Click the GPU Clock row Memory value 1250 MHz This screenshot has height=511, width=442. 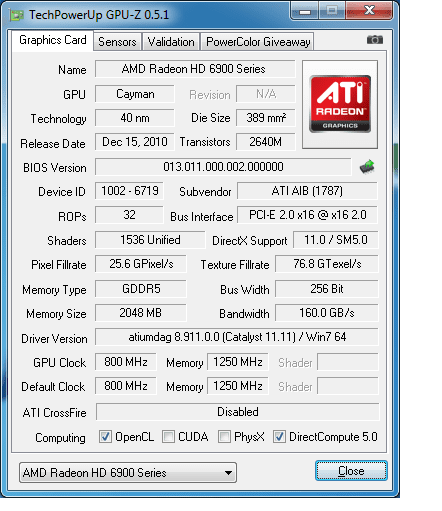pos(238,362)
